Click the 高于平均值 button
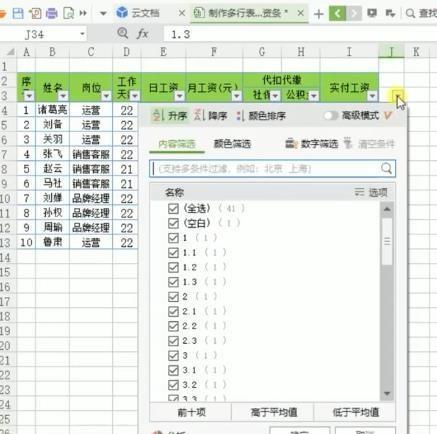This screenshot has width=437, height=434. [273, 413]
